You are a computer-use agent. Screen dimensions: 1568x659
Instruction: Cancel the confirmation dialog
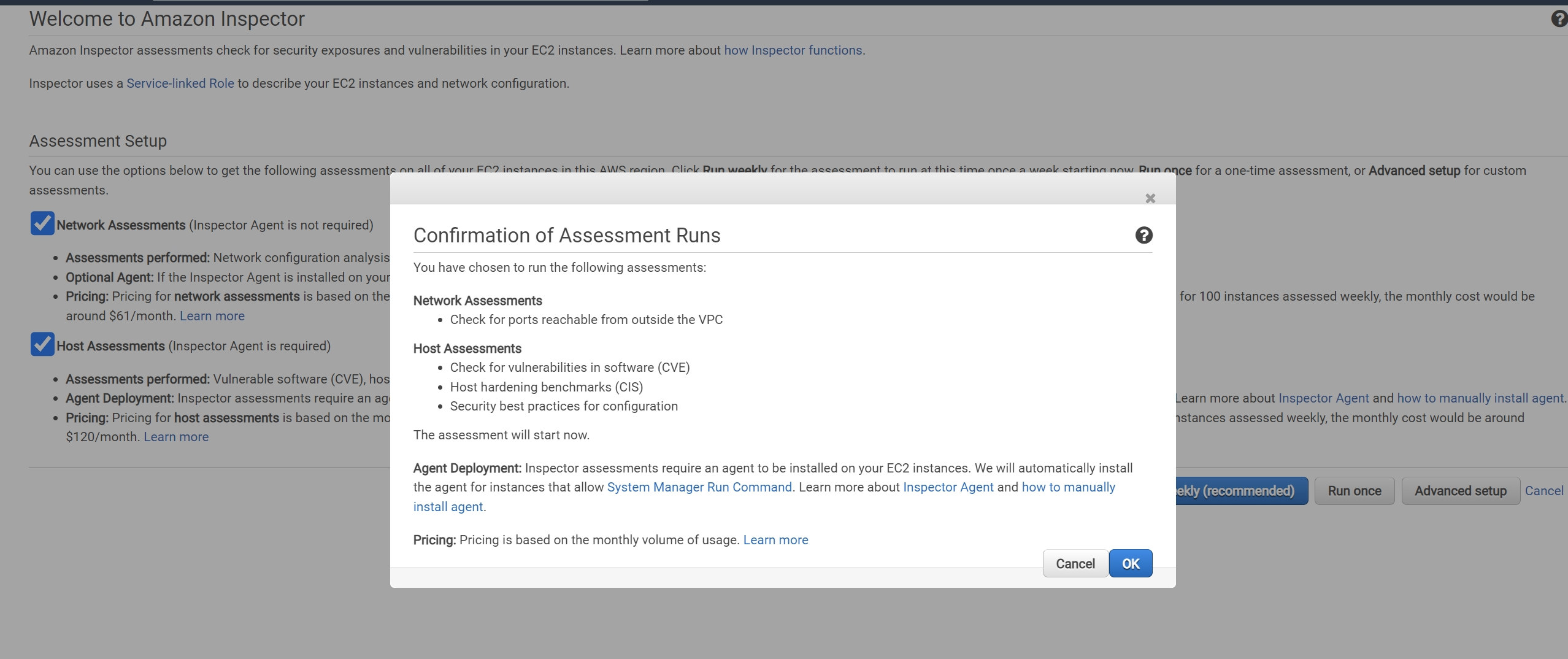[x=1075, y=563]
